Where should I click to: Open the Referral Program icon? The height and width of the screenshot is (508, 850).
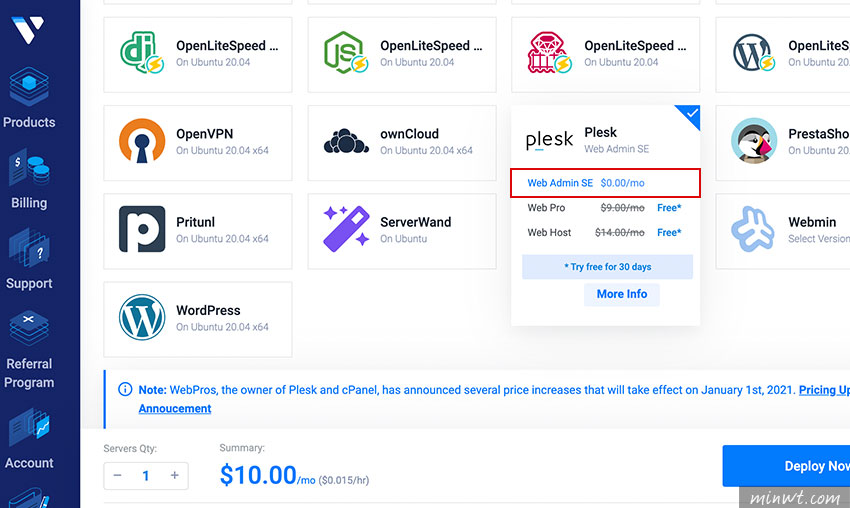tap(29, 329)
